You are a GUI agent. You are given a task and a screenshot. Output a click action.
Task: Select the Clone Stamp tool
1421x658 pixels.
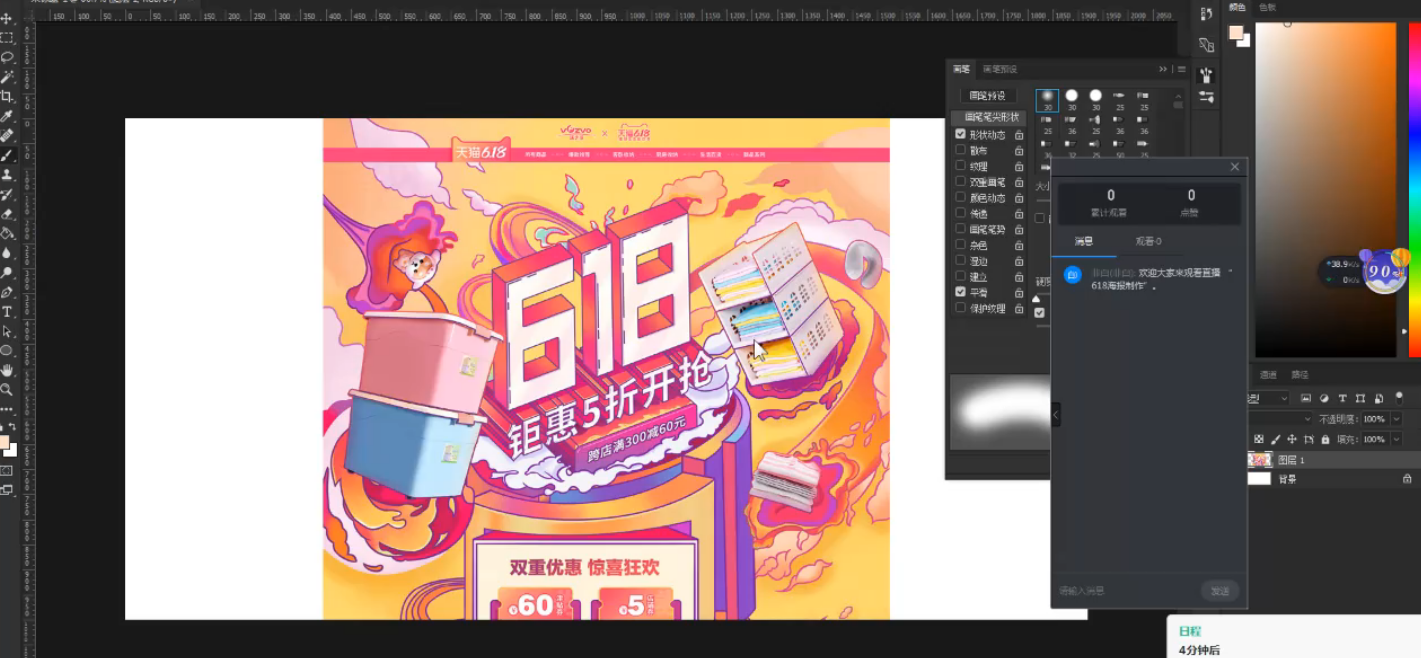7,174
